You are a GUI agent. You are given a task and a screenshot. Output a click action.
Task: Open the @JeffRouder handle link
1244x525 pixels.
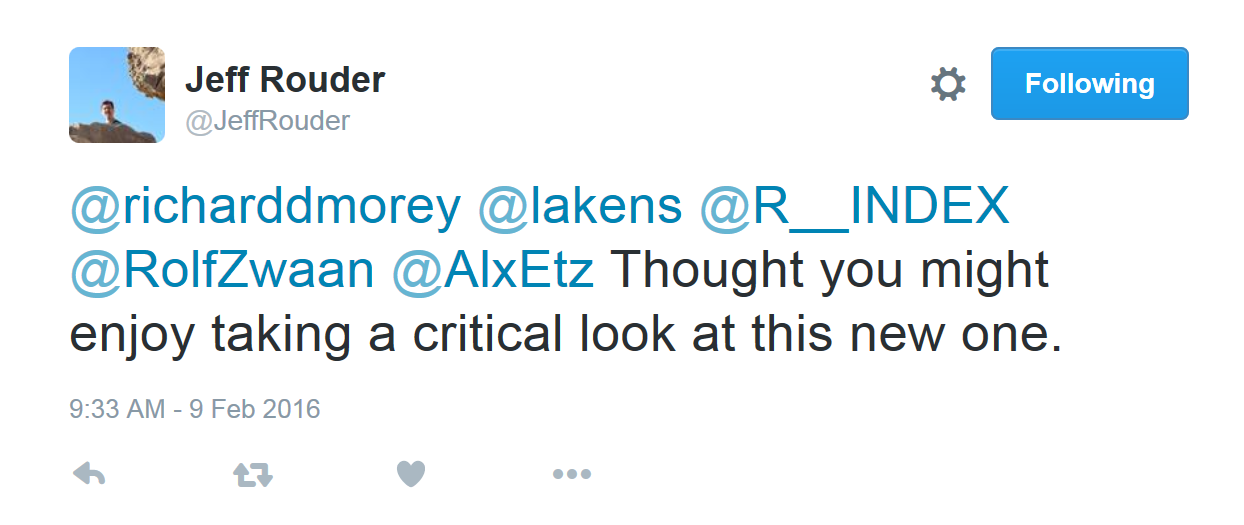[x=267, y=121]
